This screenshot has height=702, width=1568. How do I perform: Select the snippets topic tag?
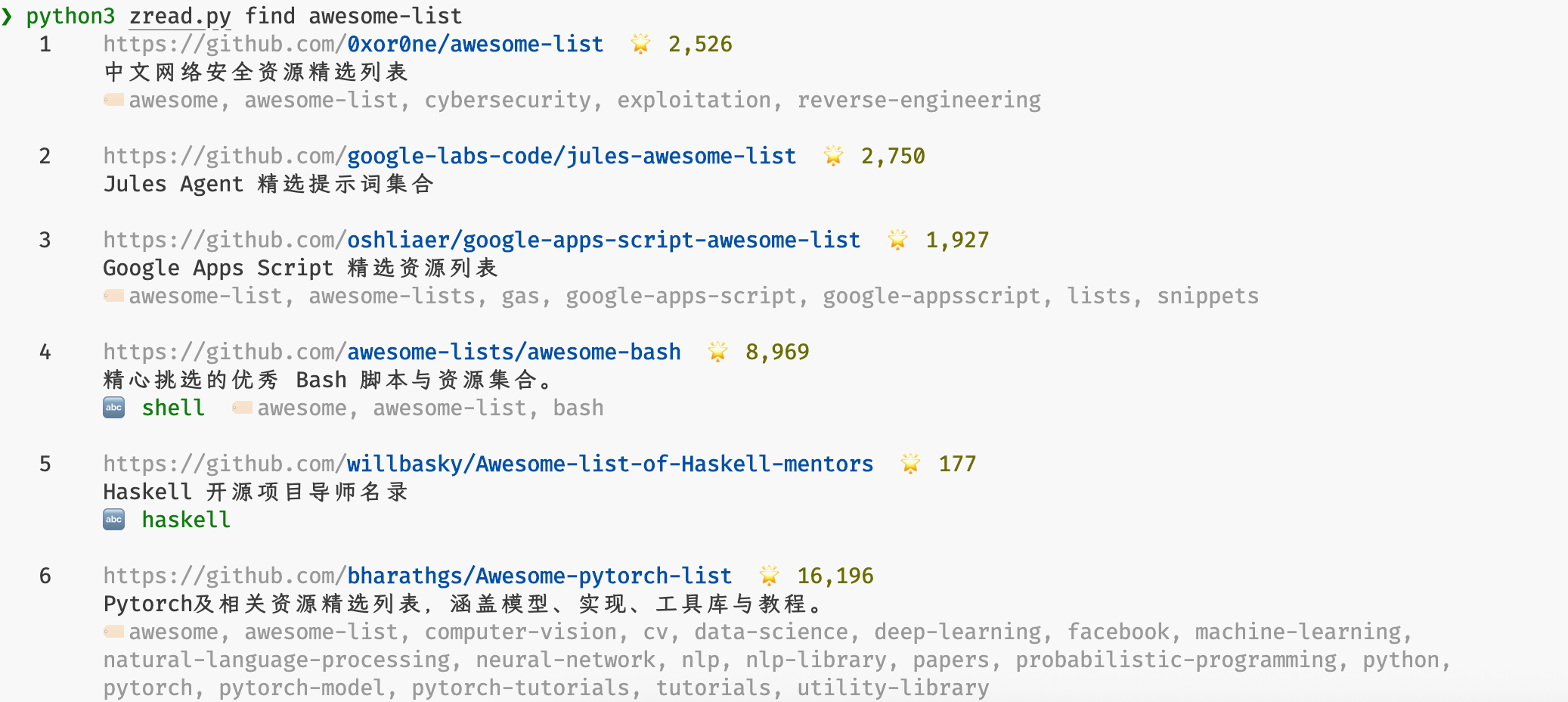coord(1207,295)
